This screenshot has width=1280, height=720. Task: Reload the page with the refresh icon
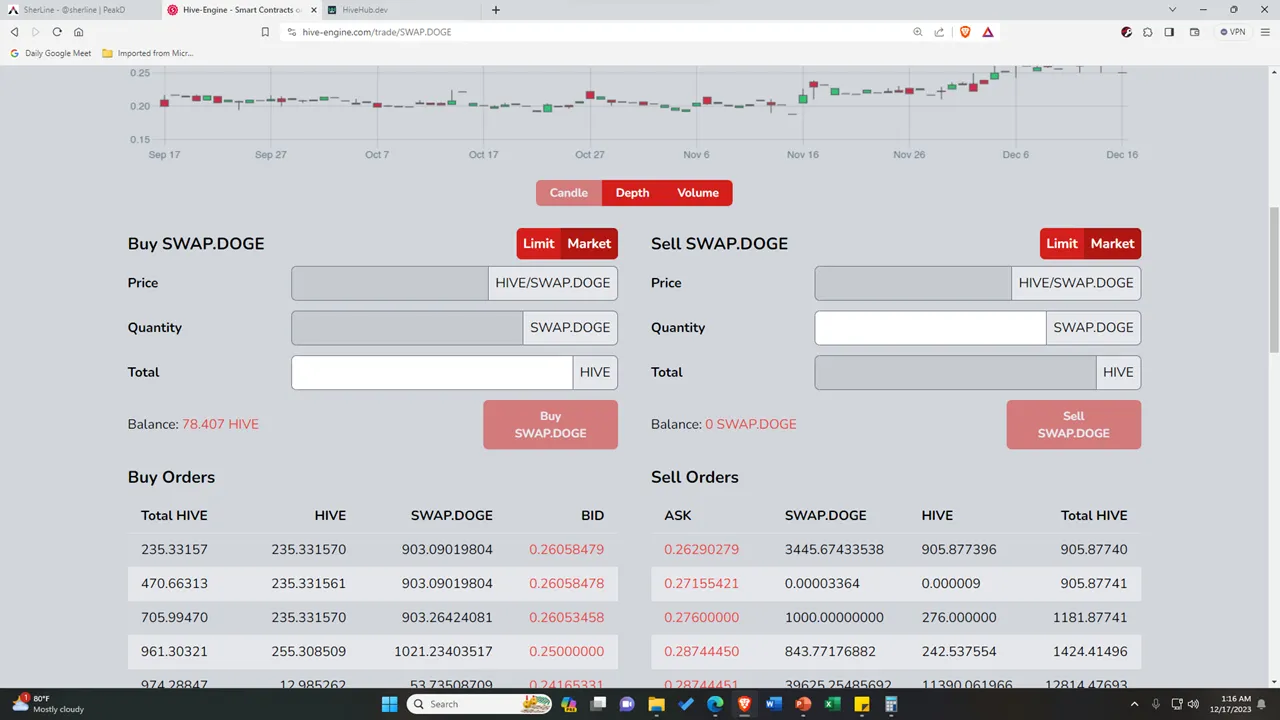(x=57, y=32)
